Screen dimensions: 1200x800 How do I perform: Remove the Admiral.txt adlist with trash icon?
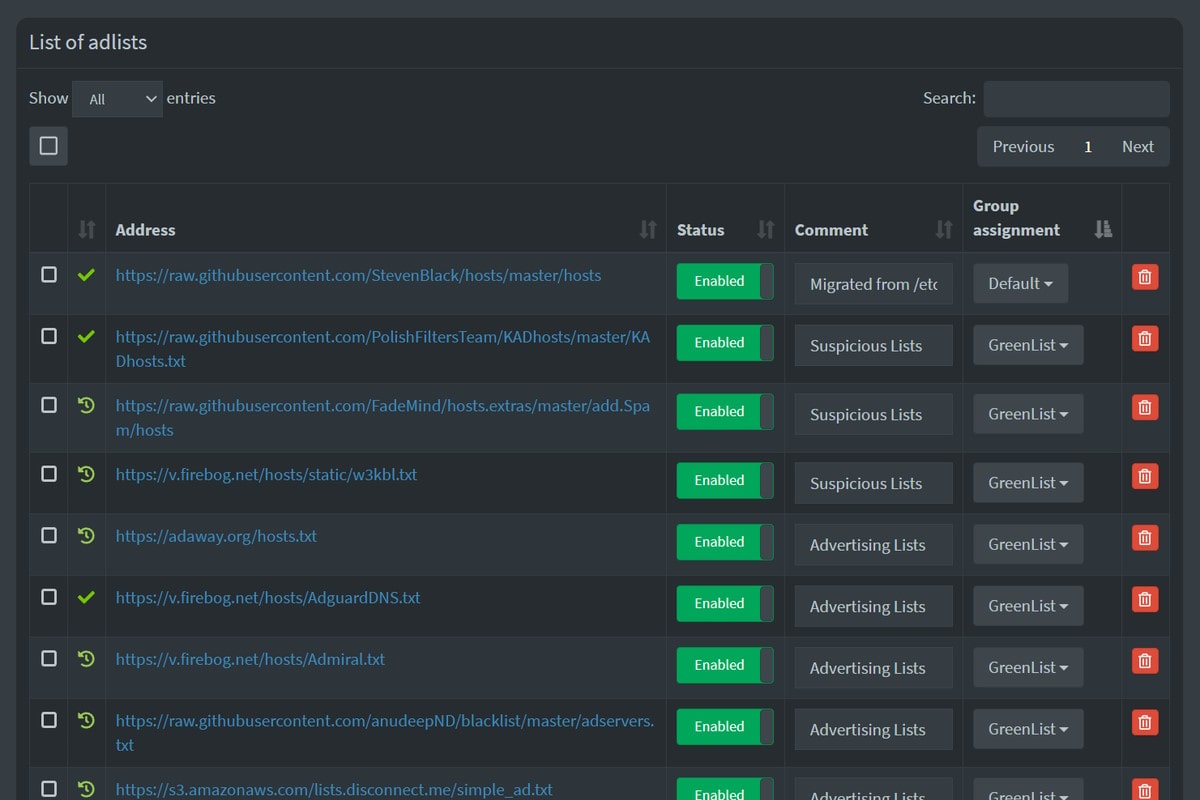coord(1145,661)
